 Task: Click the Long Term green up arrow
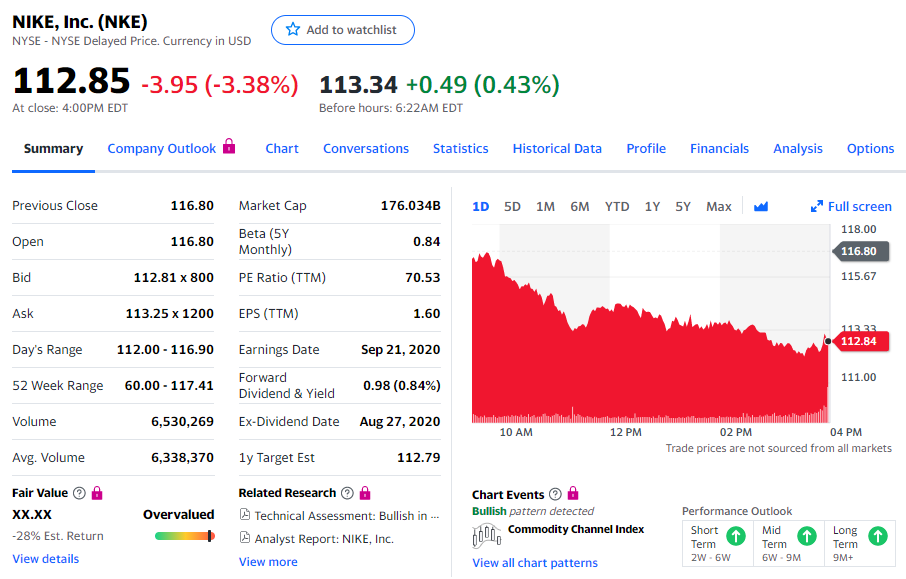(878, 536)
